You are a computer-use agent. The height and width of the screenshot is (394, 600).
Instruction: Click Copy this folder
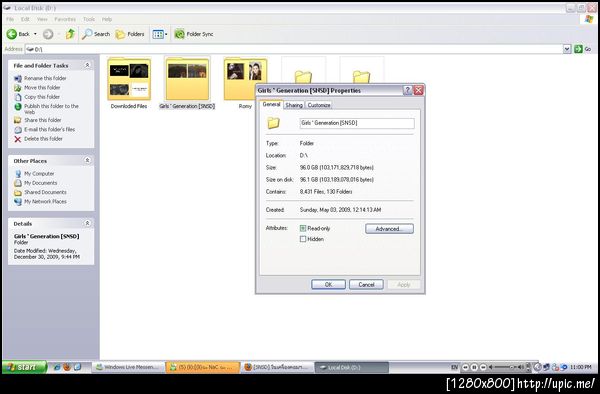coord(37,97)
